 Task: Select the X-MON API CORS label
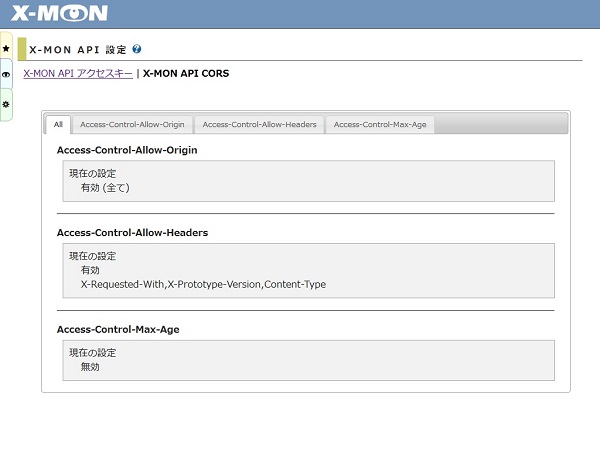coord(186,73)
